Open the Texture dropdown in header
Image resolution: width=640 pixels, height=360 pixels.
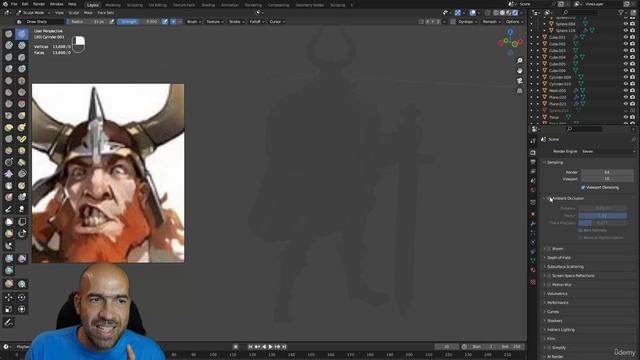pos(214,22)
